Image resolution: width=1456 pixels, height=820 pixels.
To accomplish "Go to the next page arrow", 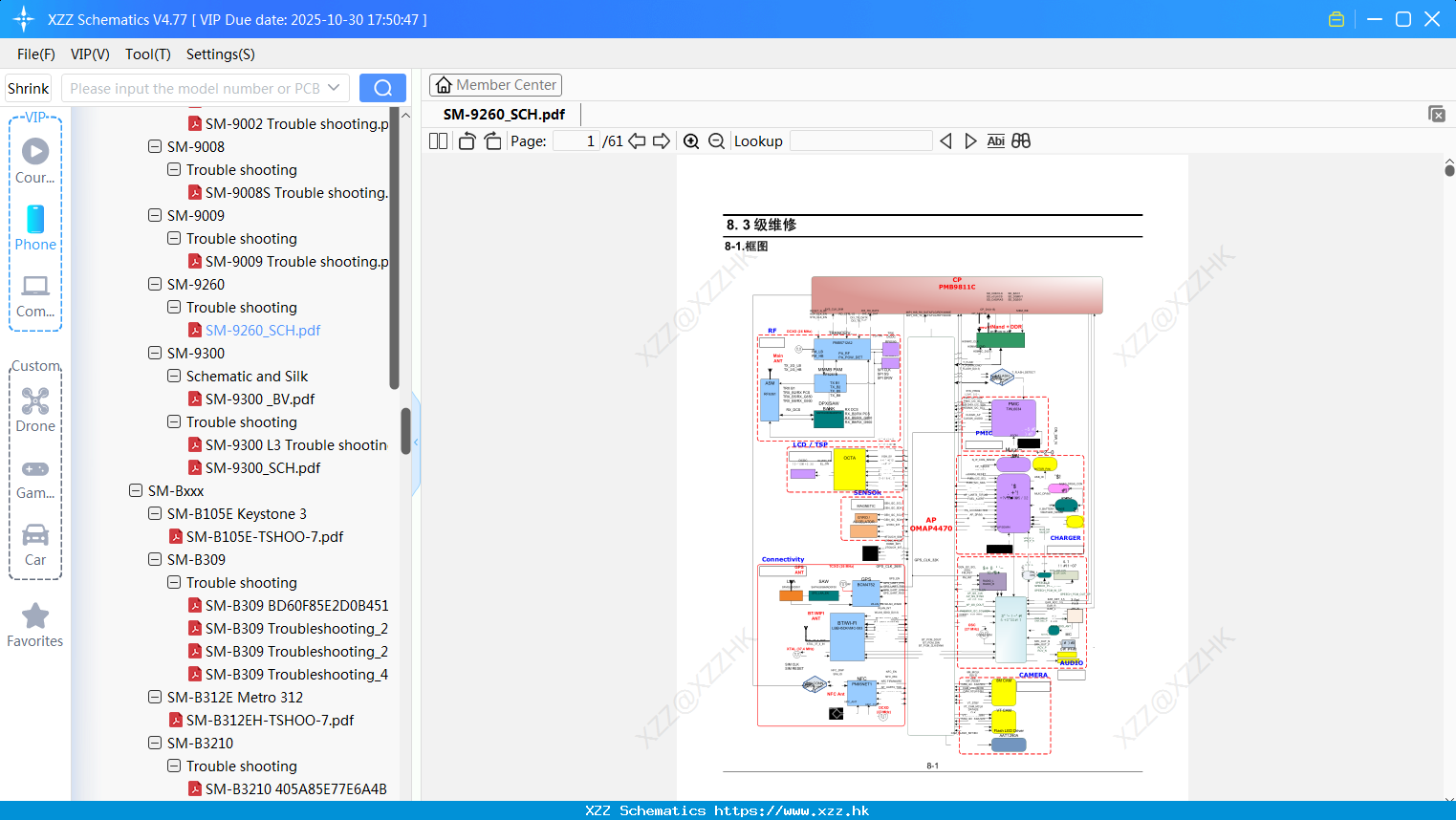I will [x=661, y=140].
